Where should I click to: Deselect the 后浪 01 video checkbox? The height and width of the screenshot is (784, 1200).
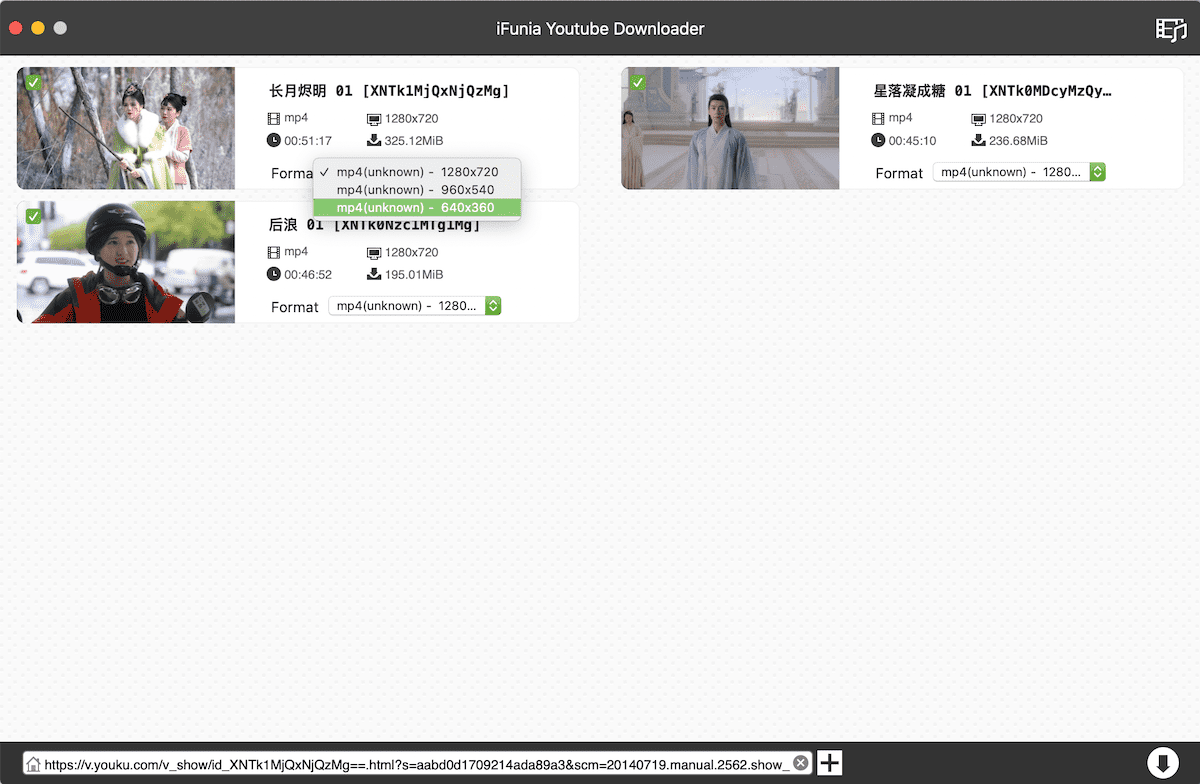[x=33, y=216]
